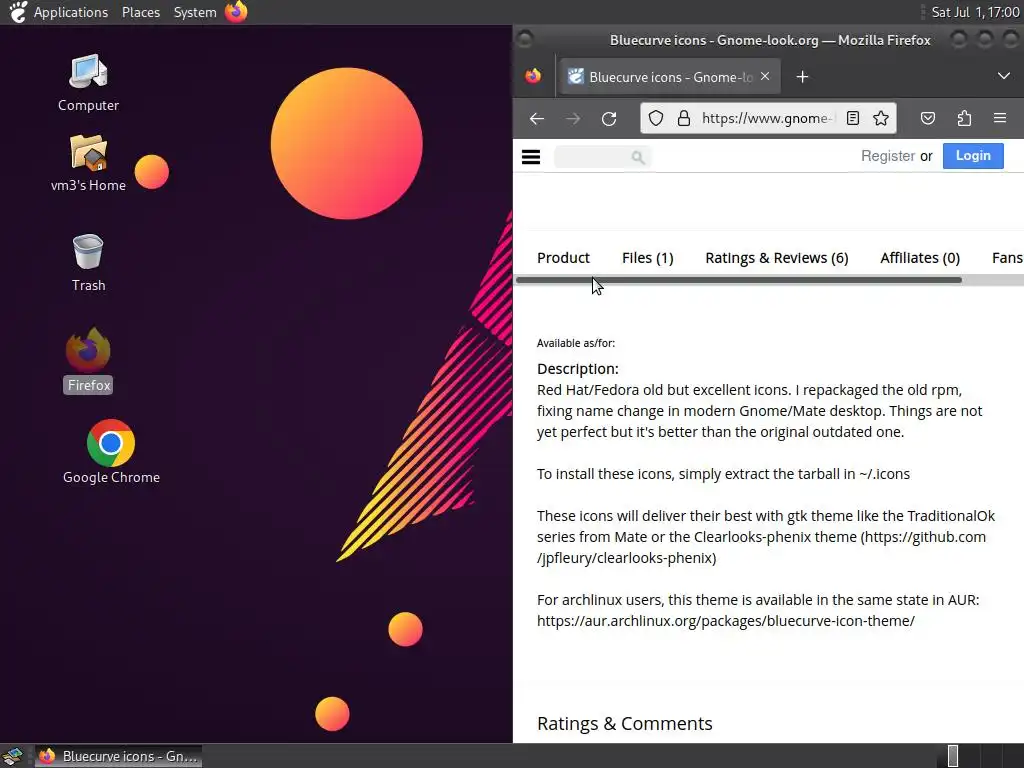1024x768 pixels.
Task: Open the Applications menu in top panel
Action: coord(71,12)
